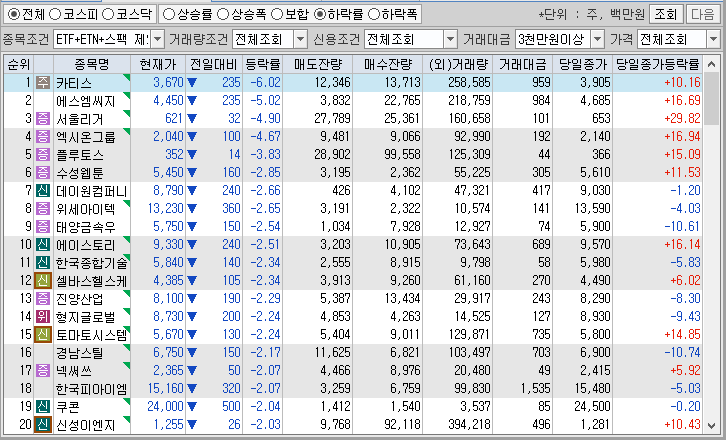This screenshot has height=440, width=726.
Task: Select stock name 카티스
Action: (x=74, y=83)
